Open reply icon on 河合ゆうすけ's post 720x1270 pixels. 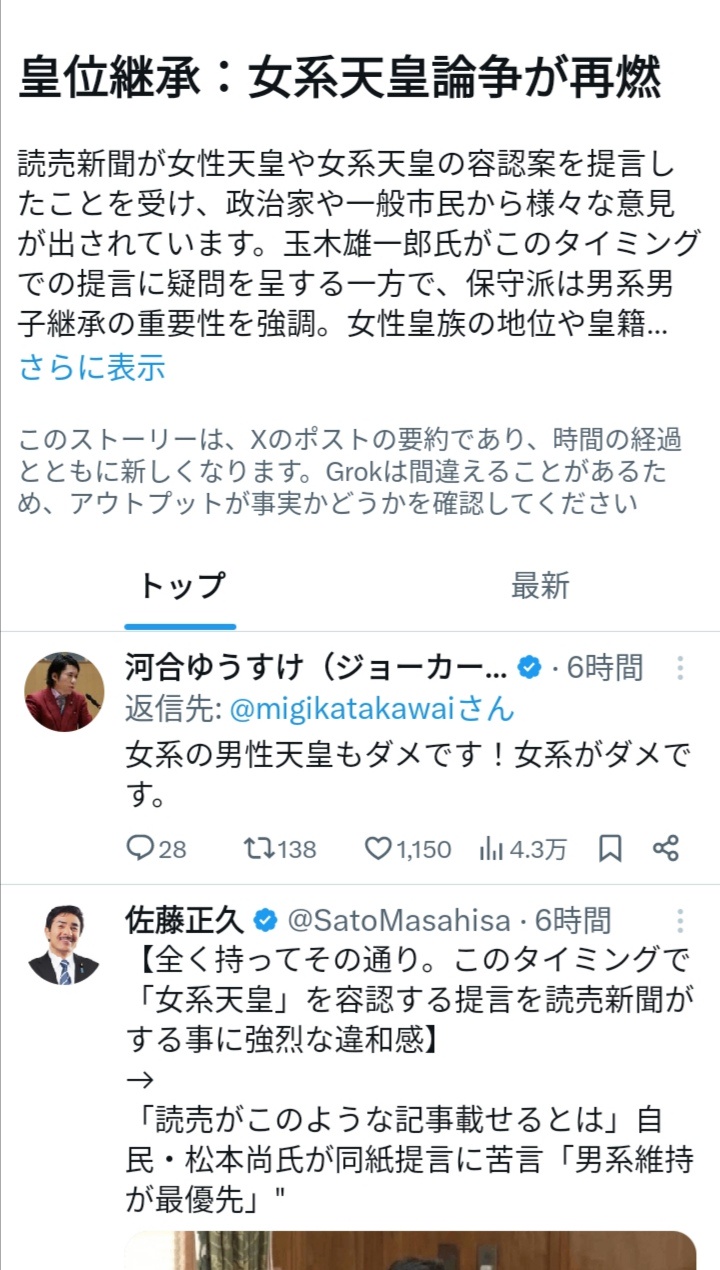(x=140, y=849)
